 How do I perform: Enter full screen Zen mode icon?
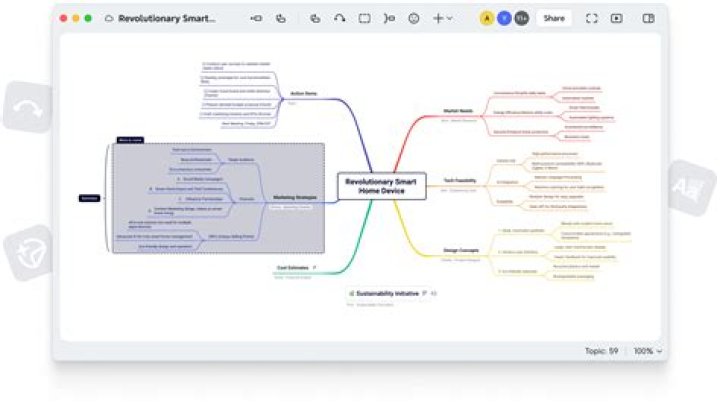591,18
